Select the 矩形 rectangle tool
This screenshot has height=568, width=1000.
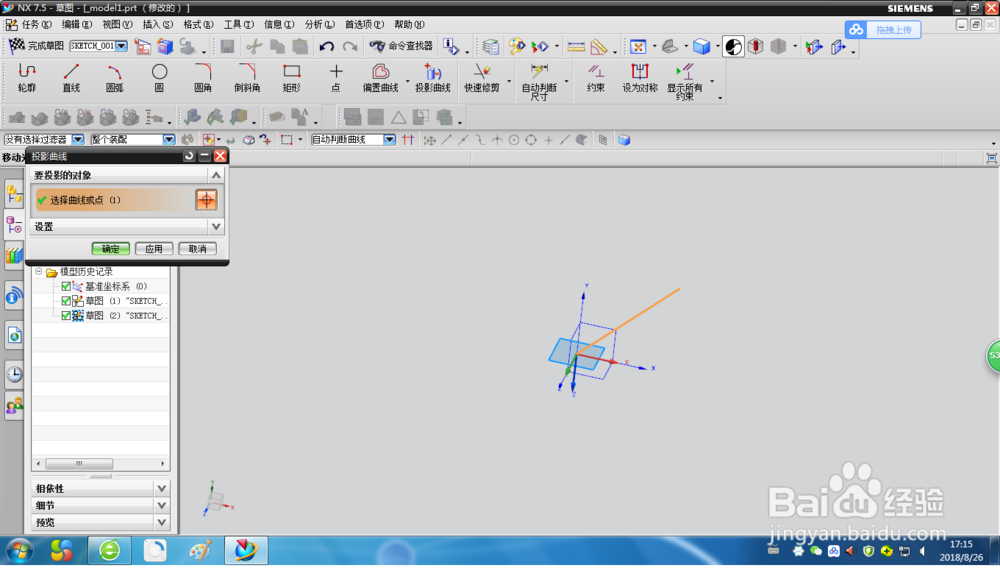click(291, 78)
